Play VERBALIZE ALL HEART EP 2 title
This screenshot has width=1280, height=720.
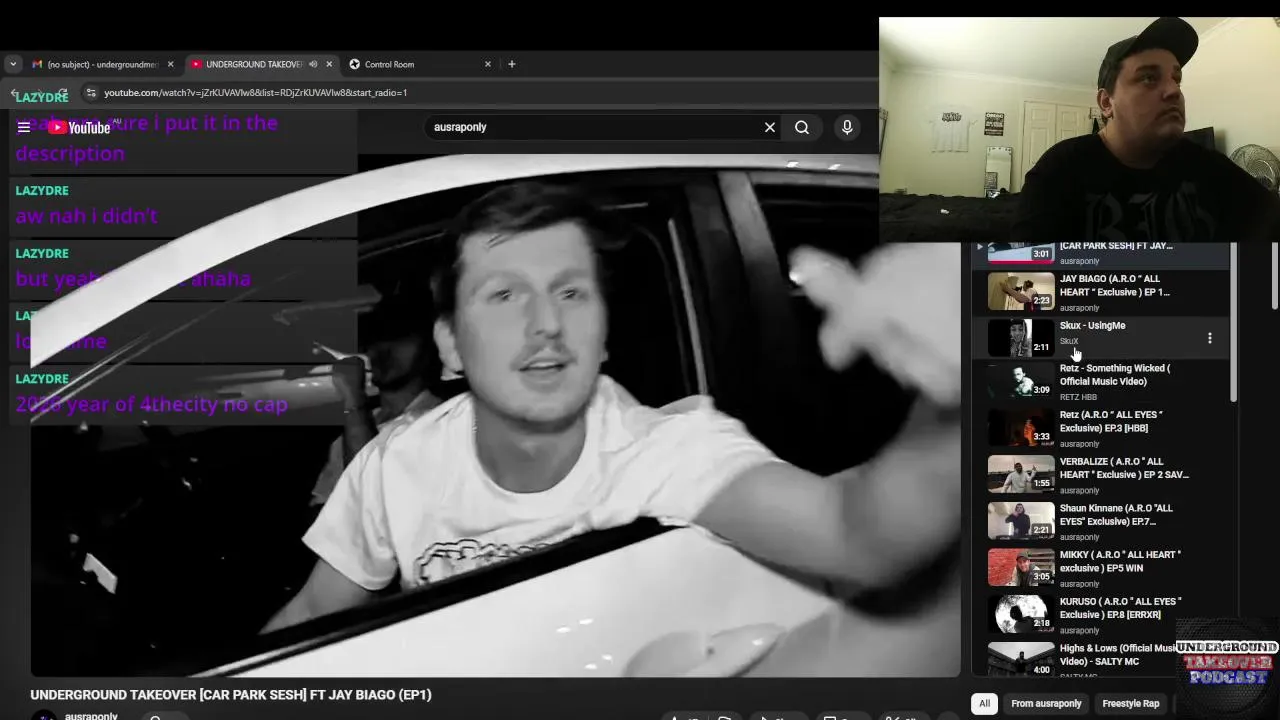pos(1124,468)
